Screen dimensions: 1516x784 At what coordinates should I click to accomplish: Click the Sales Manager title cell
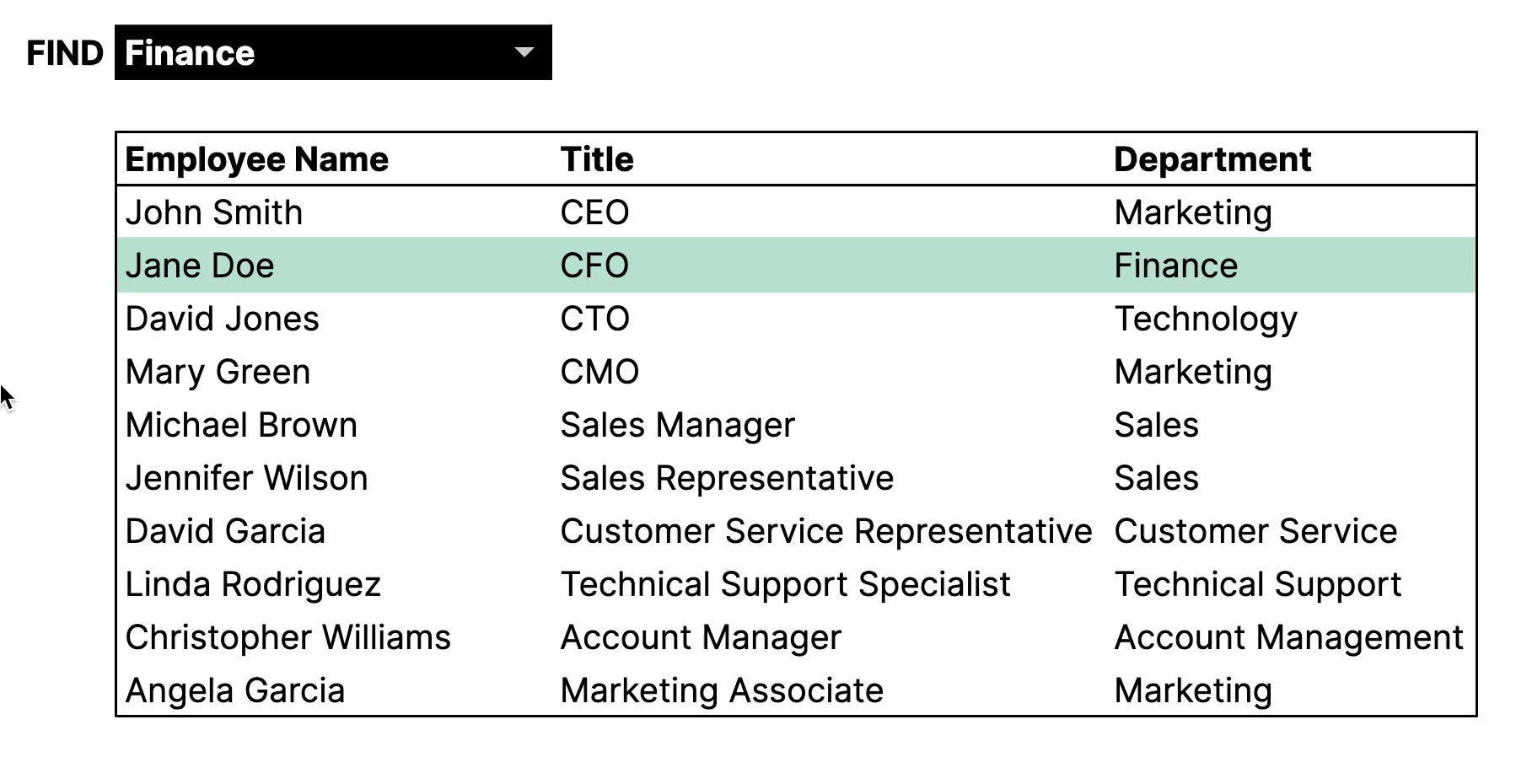(x=677, y=425)
